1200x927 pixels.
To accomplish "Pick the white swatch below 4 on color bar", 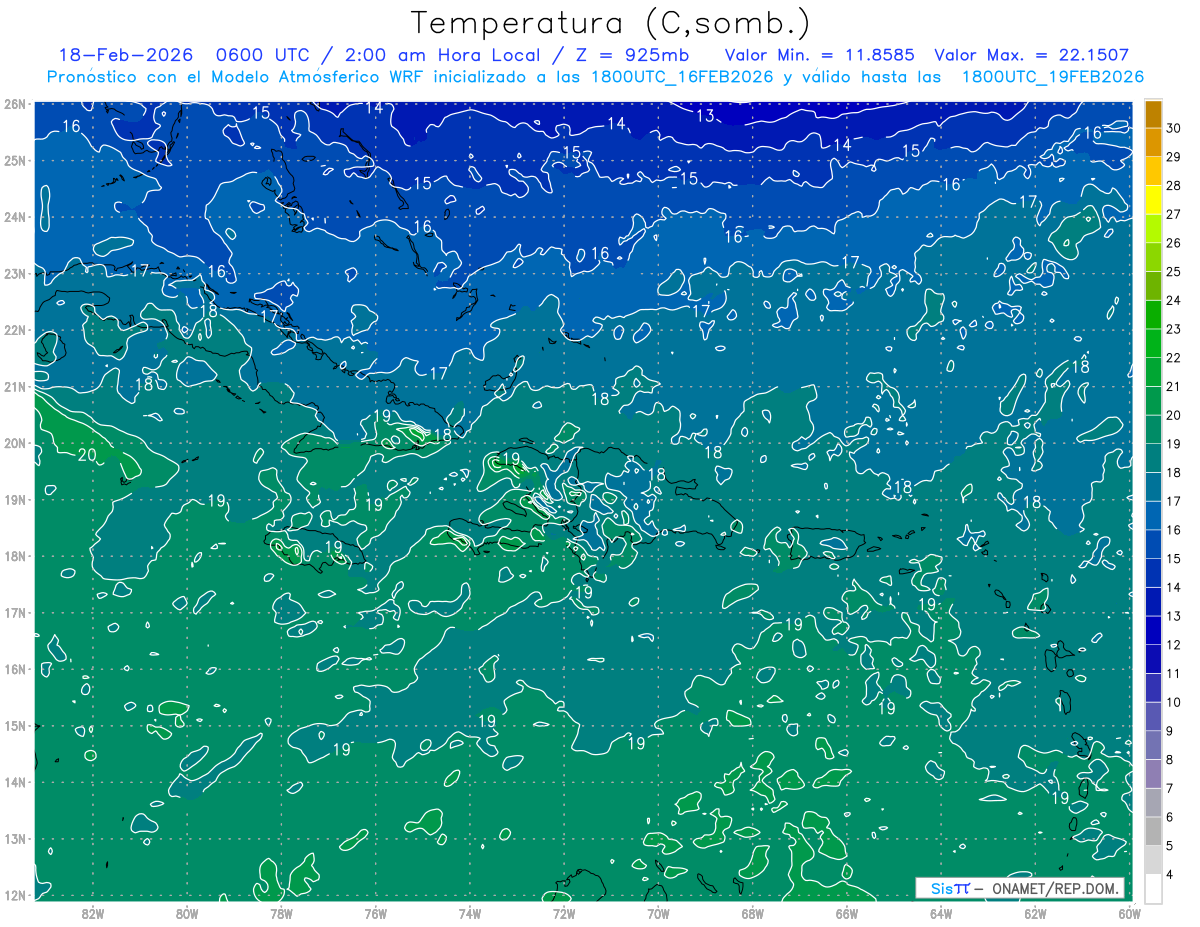I will point(1153,888).
